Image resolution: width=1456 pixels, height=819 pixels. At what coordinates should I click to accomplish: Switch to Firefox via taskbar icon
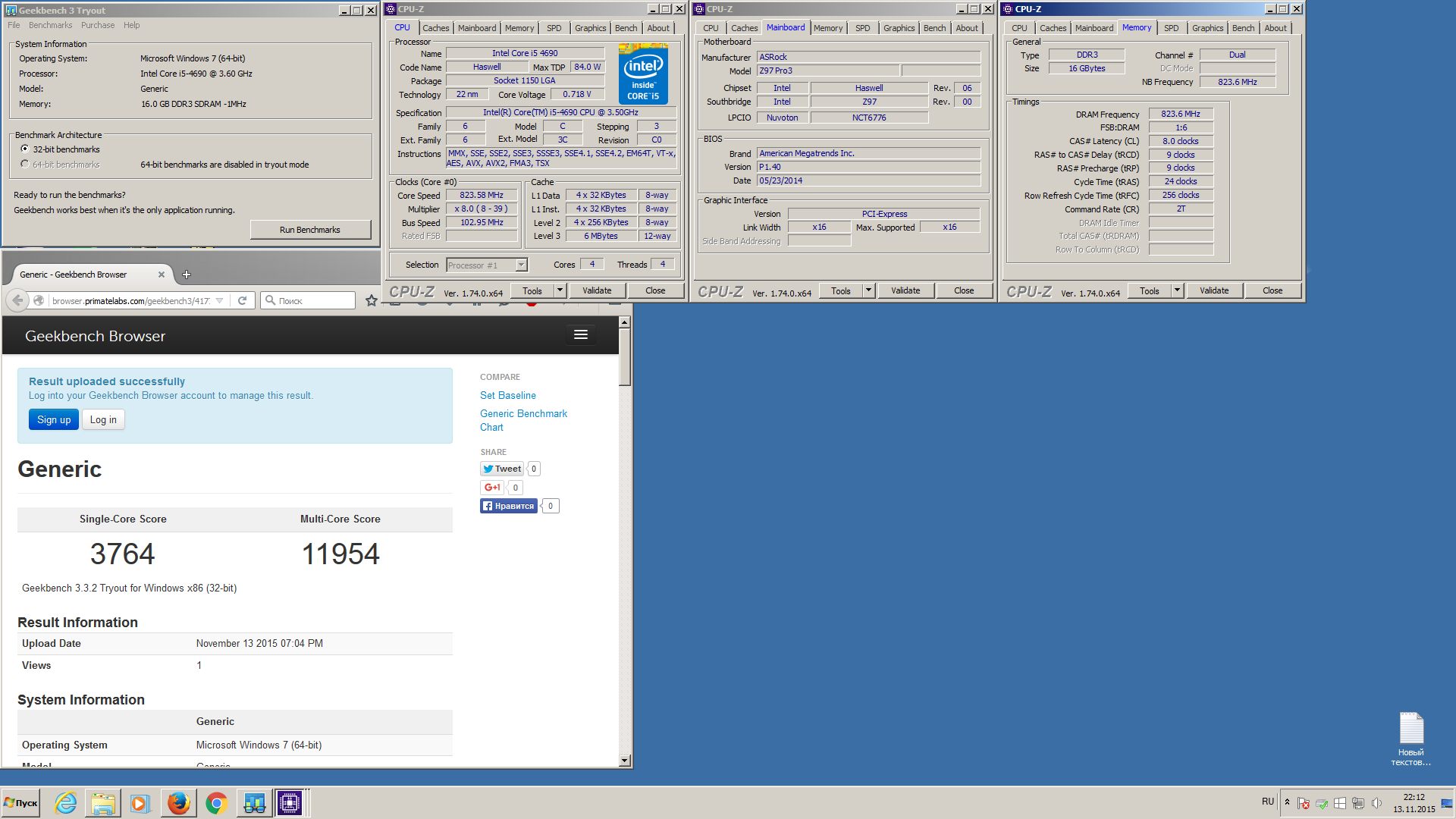178,803
